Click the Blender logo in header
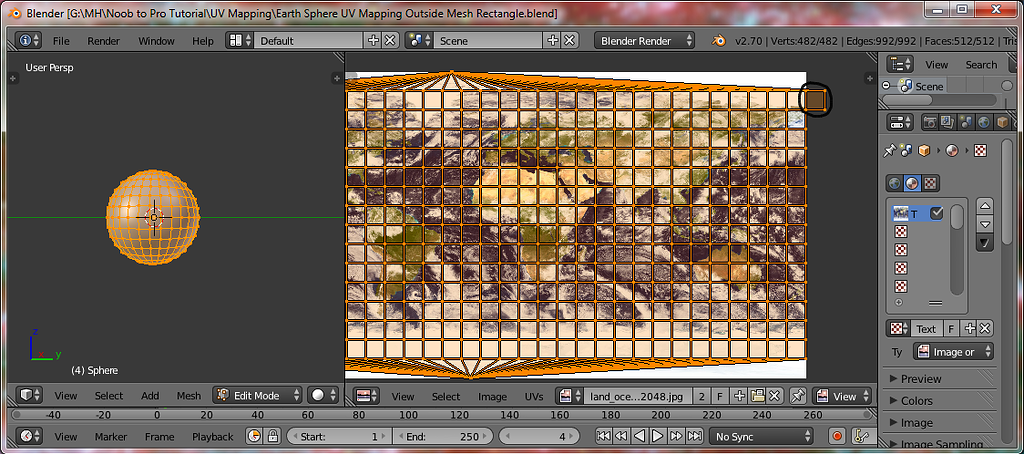 coord(718,41)
